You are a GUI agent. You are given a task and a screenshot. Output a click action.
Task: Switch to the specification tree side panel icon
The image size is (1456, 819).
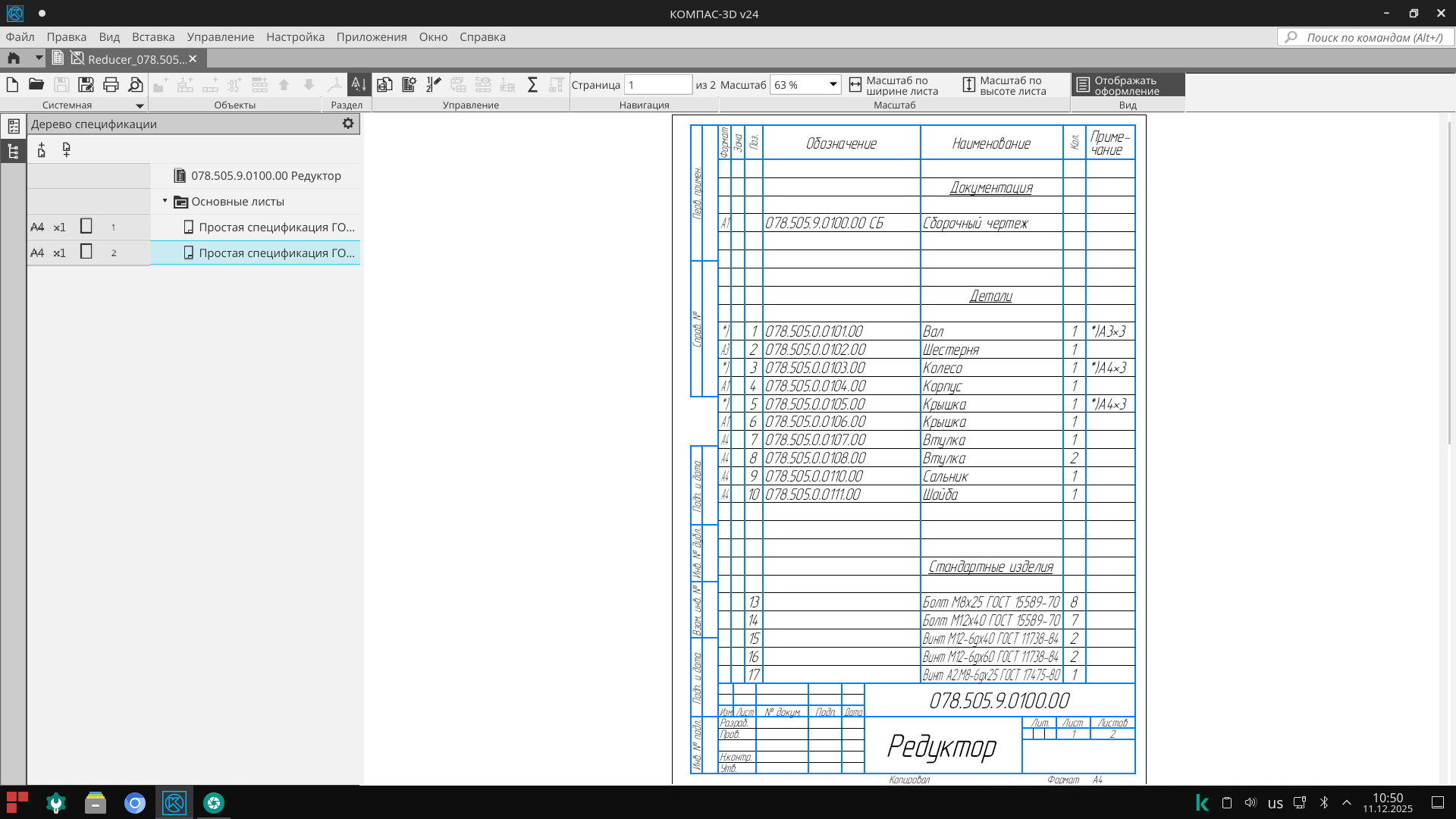click(x=13, y=152)
